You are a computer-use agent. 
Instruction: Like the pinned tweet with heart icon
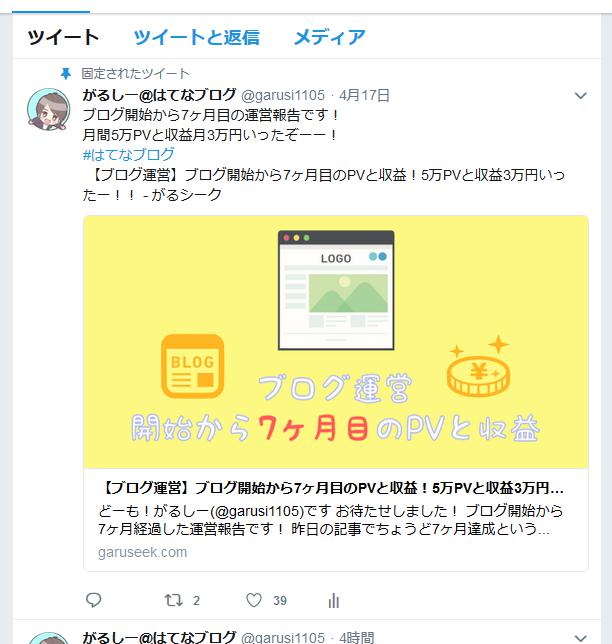pyautogui.click(x=254, y=600)
